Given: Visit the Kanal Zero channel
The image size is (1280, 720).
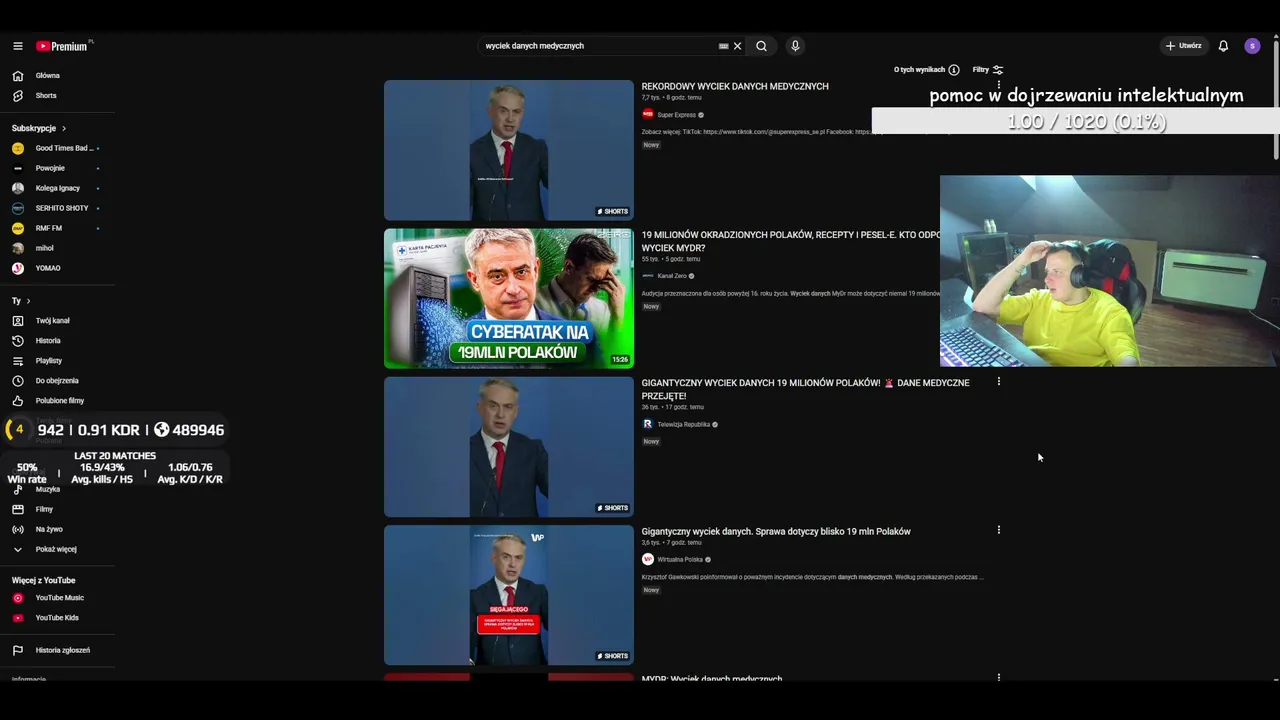Looking at the screenshot, I should pos(672,276).
